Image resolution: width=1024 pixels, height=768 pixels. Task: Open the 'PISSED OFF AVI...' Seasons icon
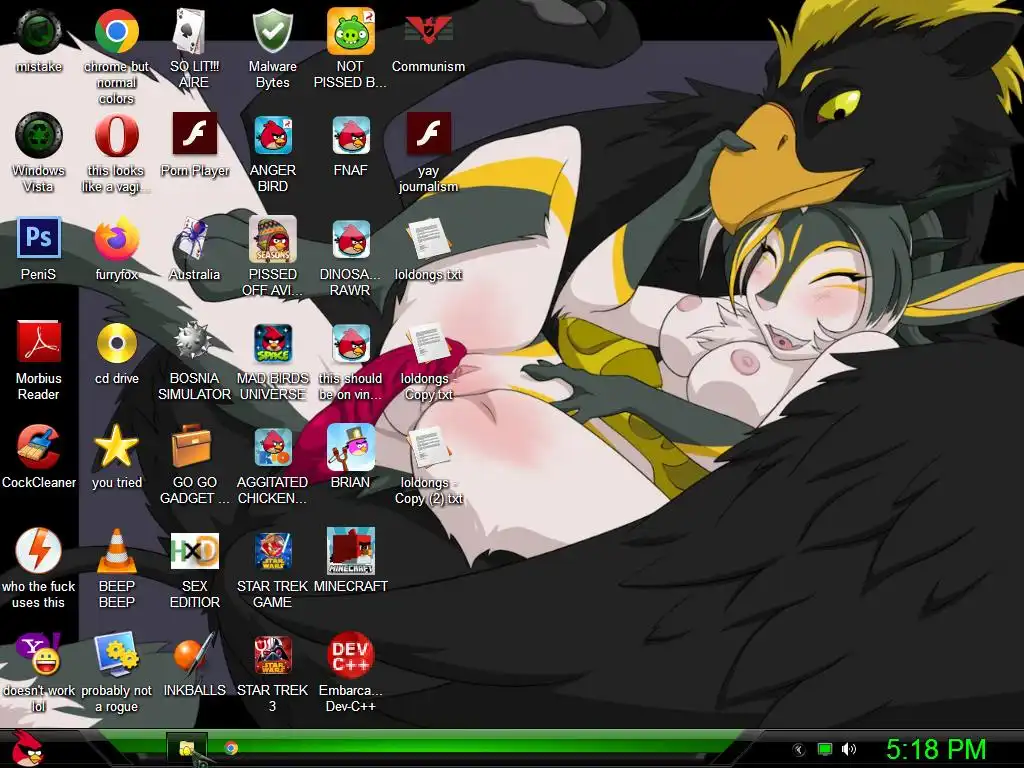click(272, 239)
